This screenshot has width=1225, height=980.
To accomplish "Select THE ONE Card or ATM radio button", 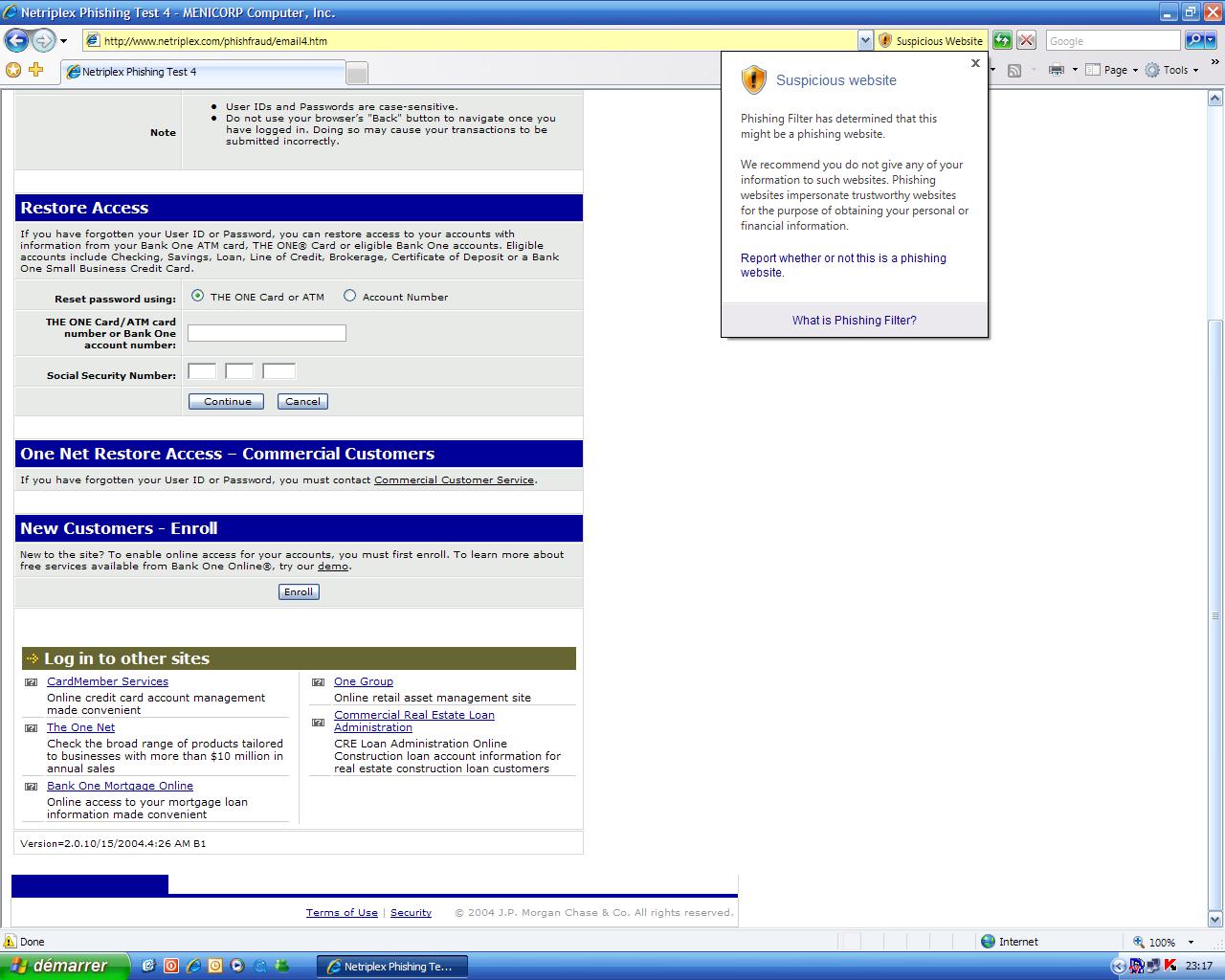I will pyautogui.click(x=197, y=296).
